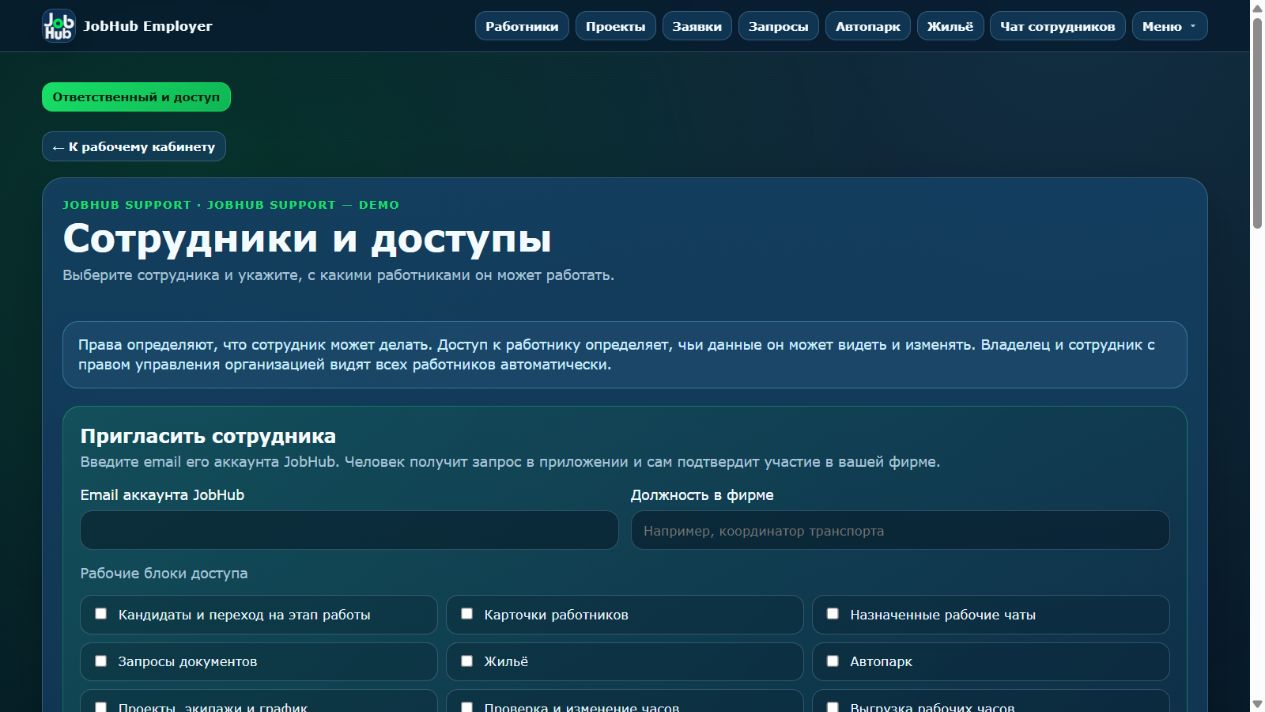The image size is (1265, 712).
Task: Click the JobHub Employer title text
Action: tap(148, 26)
